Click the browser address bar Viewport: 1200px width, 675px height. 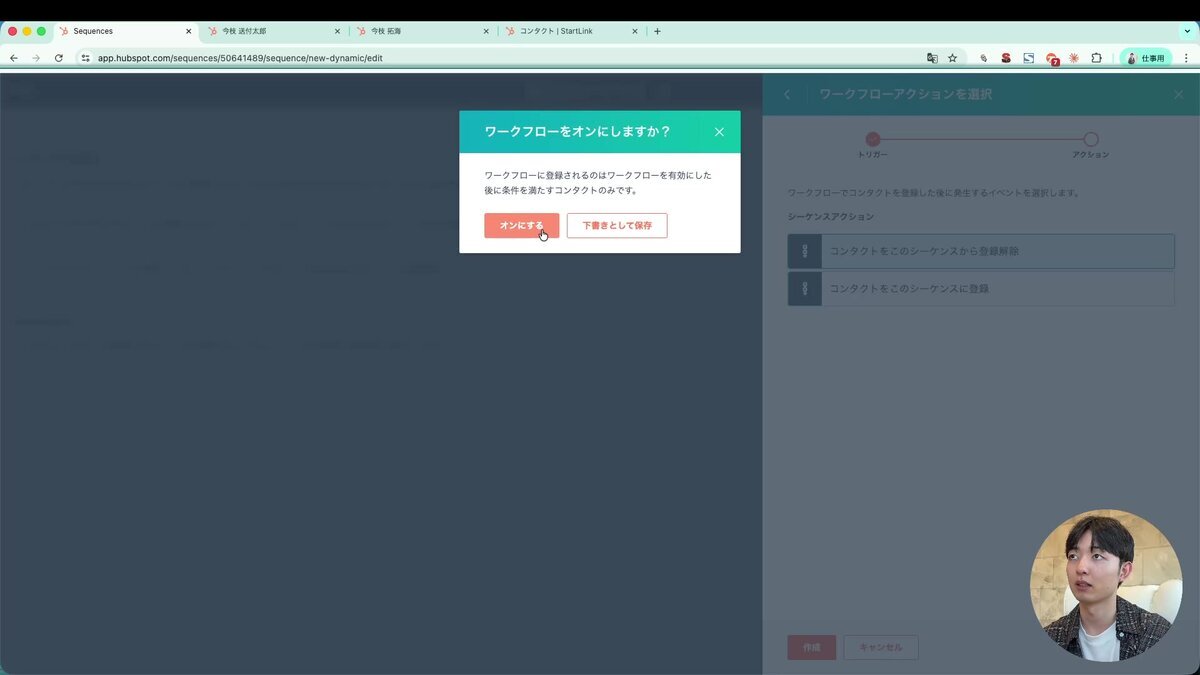[400, 58]
